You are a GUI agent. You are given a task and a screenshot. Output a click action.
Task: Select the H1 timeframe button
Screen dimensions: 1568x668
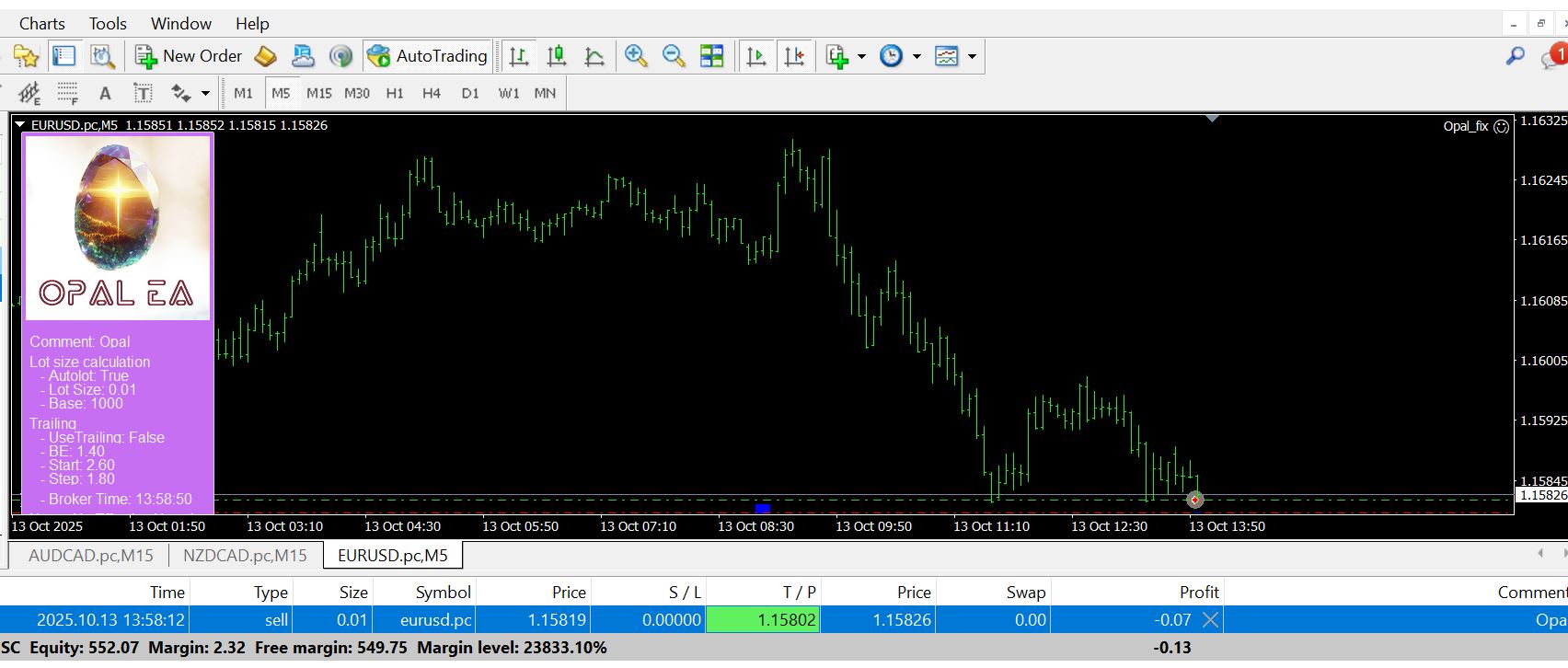point(395,93)
